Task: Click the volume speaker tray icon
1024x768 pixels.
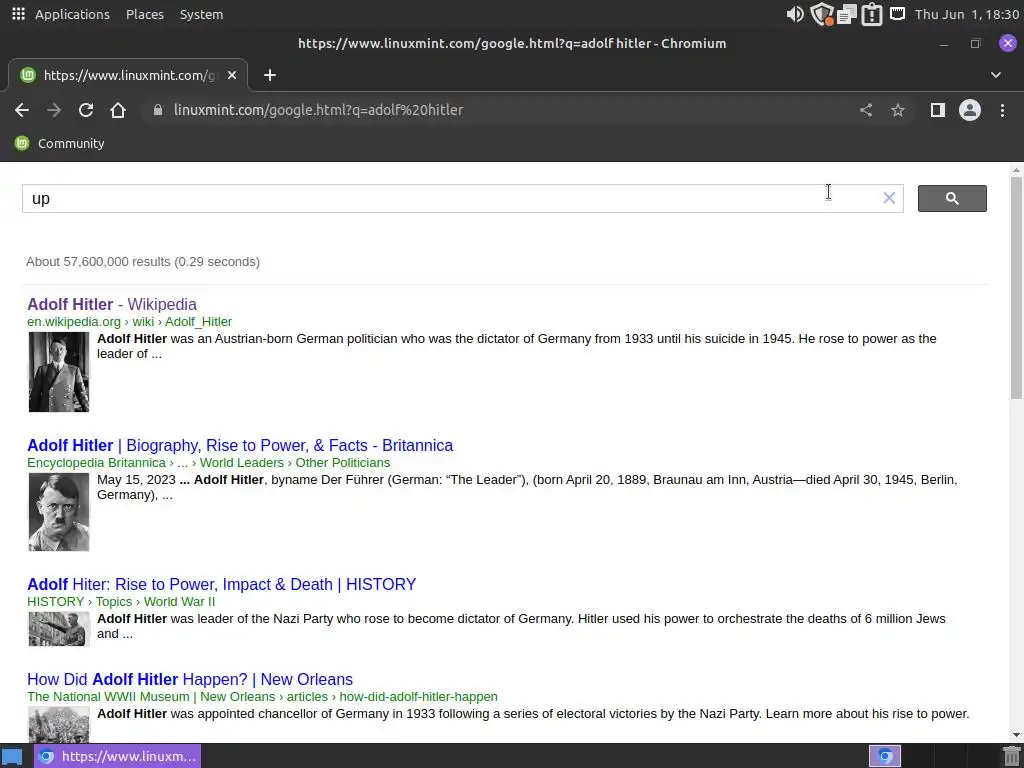Action: point(795,14)
